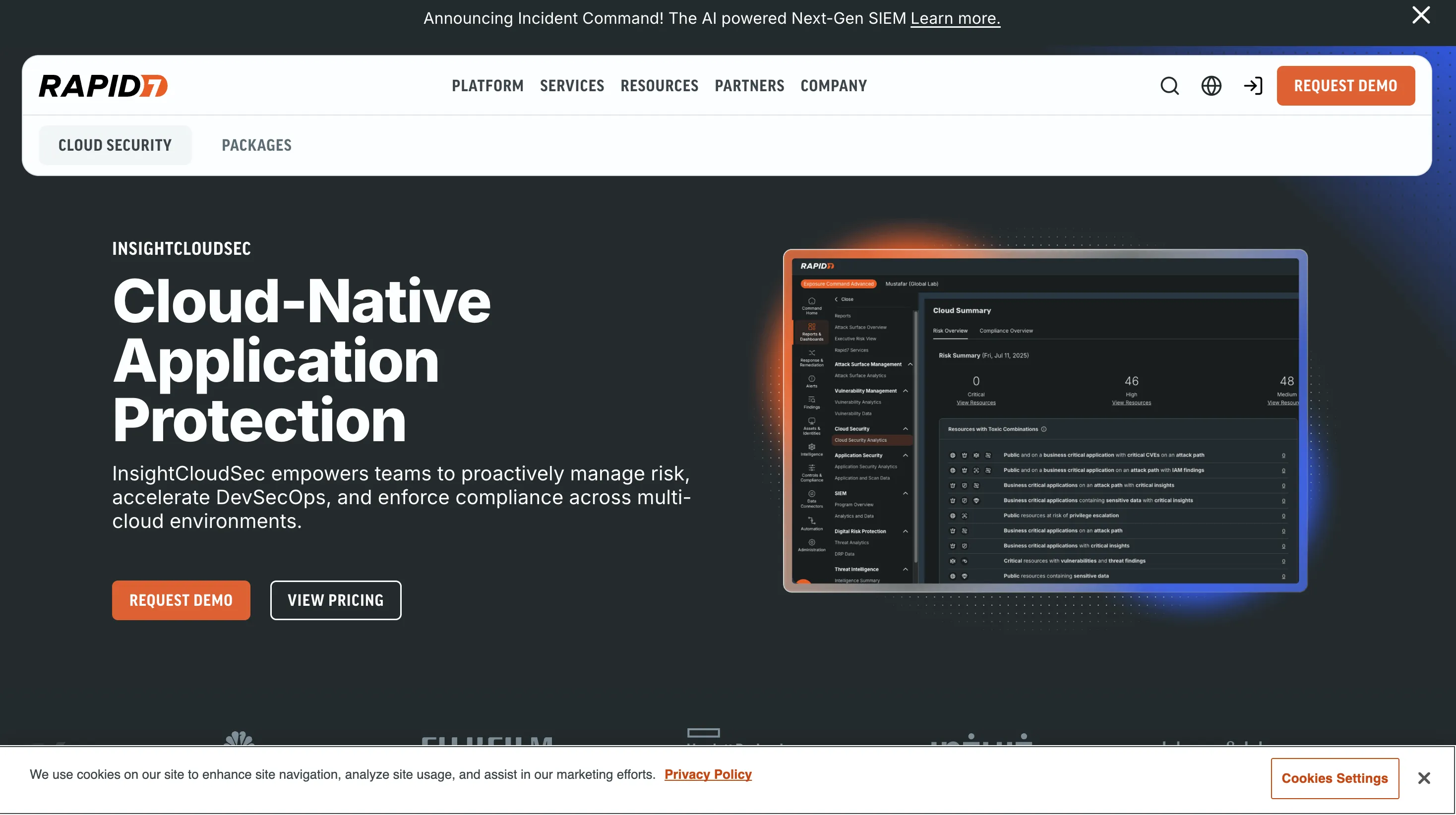Expand the Partners navigation menu
Viewport: 1456px width, 815px height.
click(x=749, y=86)
